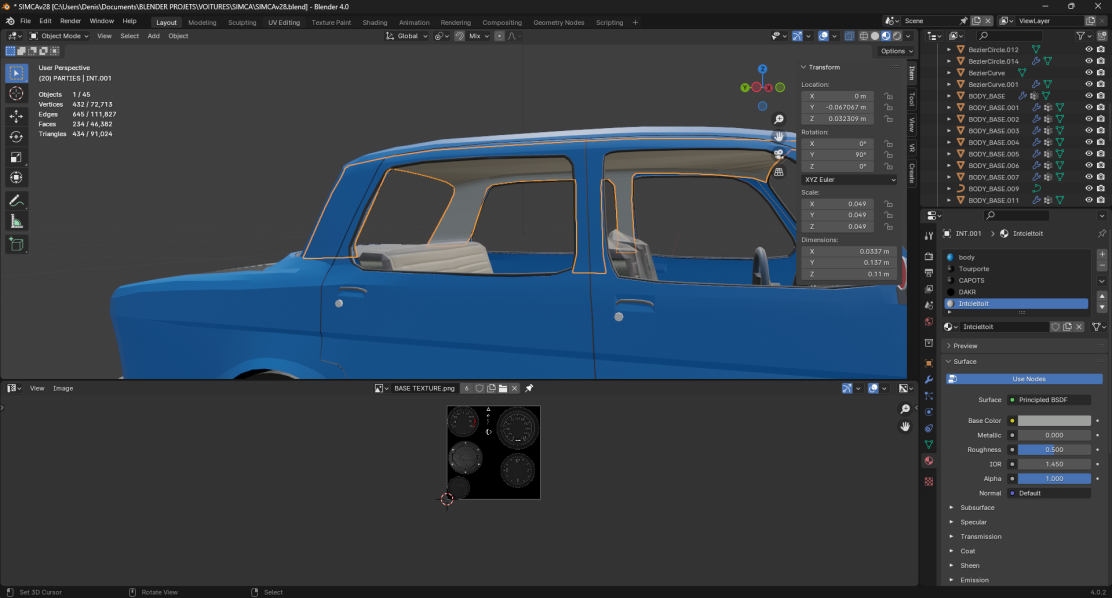Hide BODY_BASE.003 using its eye icon

point(1089,131)
